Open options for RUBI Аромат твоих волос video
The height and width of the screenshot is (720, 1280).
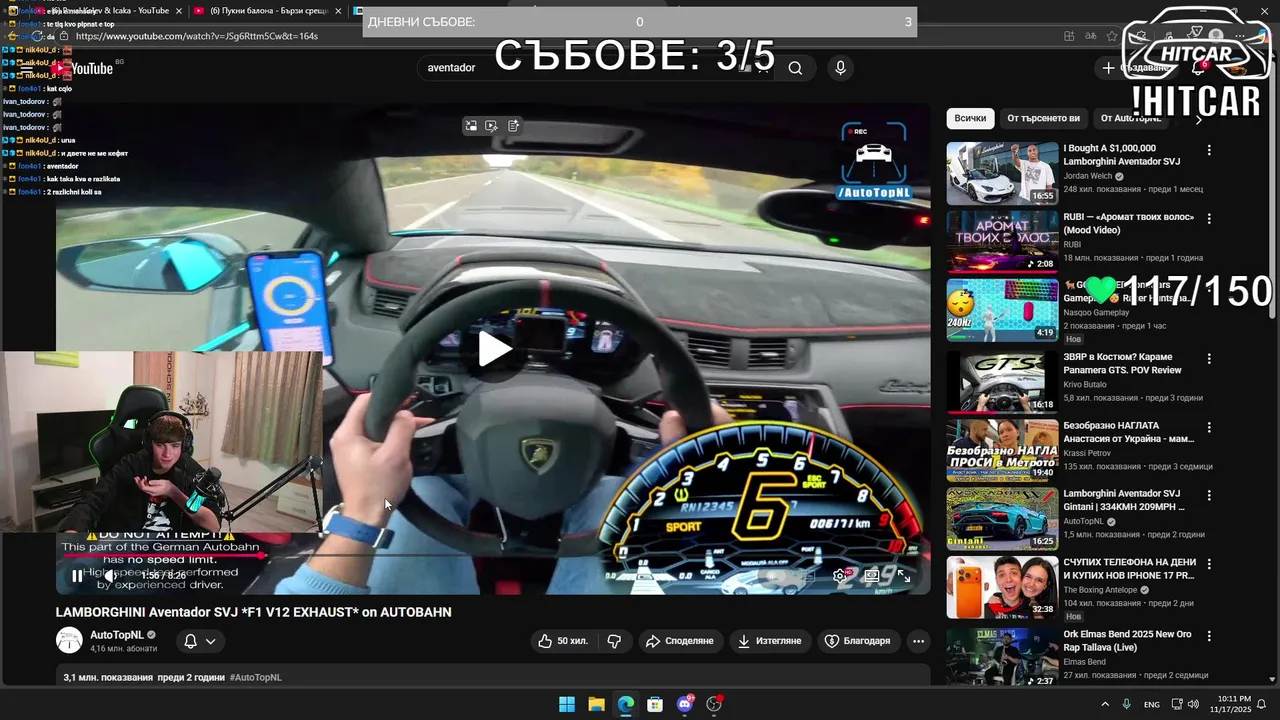1209,219
